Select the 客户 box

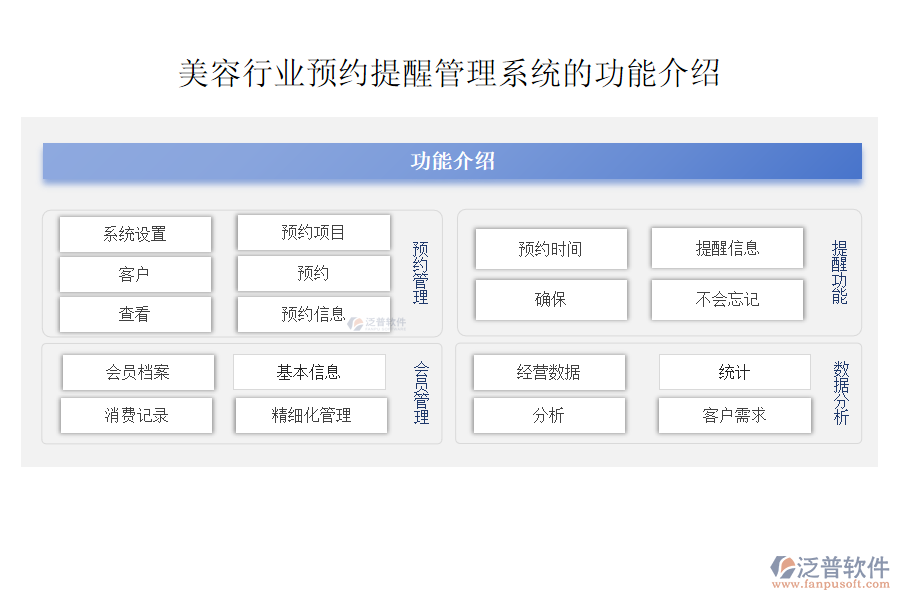(135, 274)
